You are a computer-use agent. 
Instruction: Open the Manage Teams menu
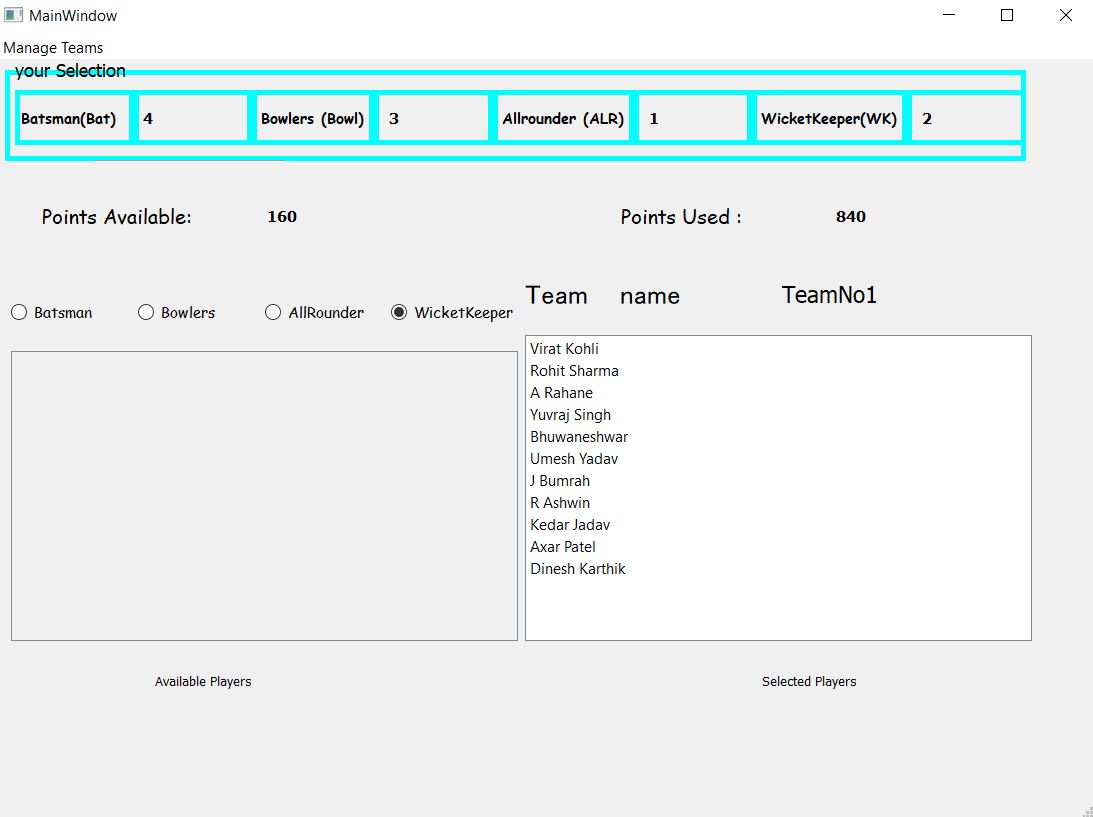tap(53, 47)
